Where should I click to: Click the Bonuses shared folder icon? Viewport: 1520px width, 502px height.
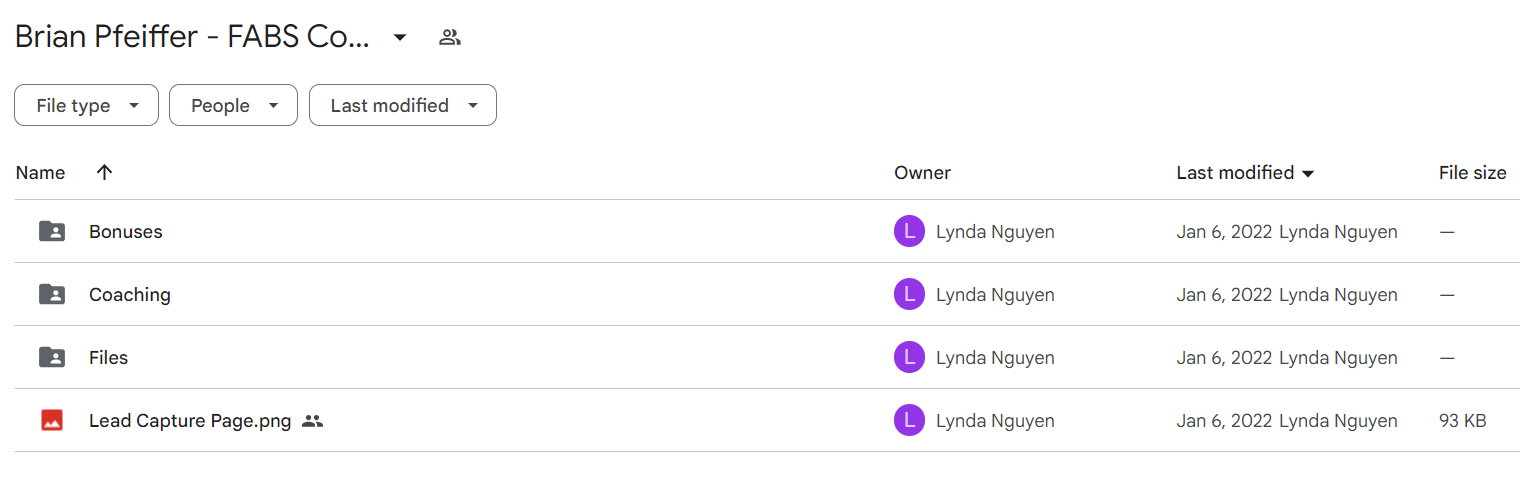click(52, 232)
